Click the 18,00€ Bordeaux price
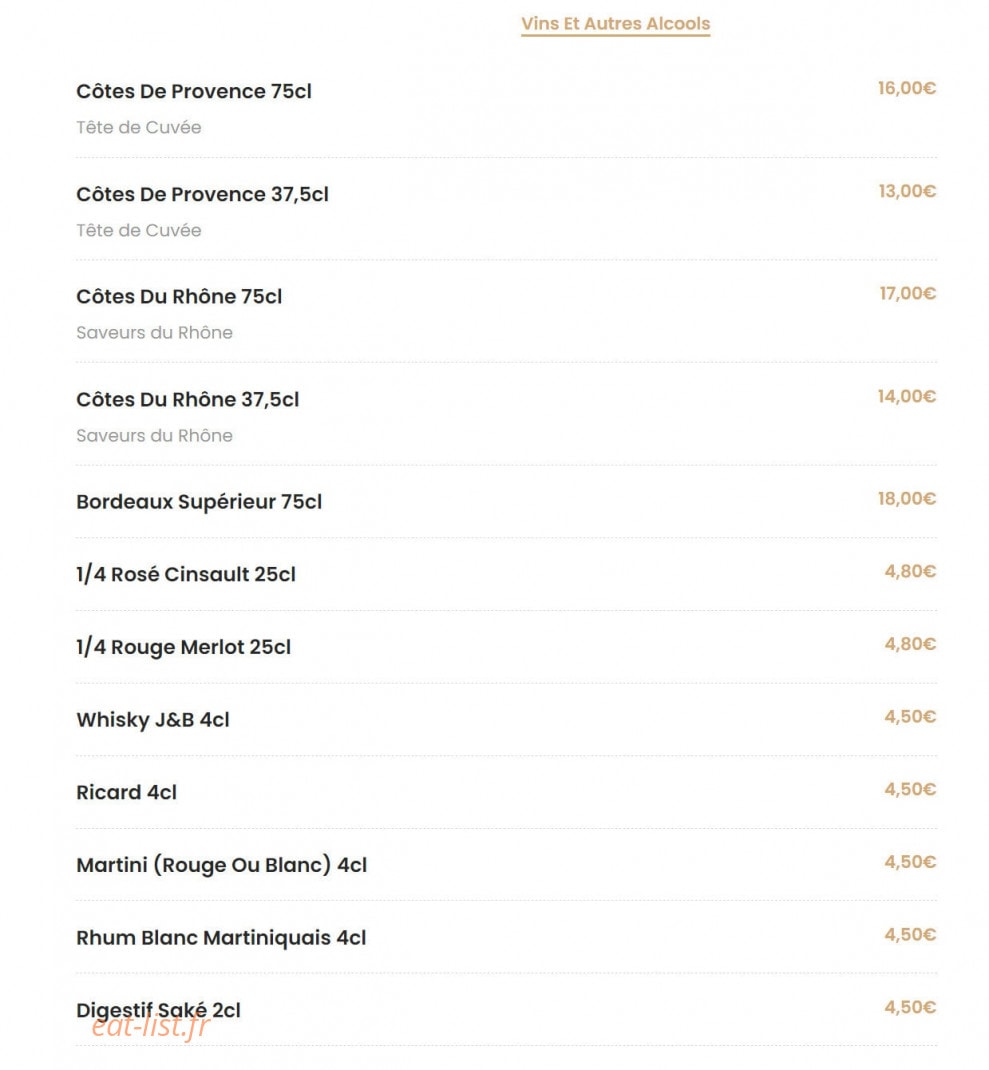Image resolution: width=989 pixels, height=1070 pixels. tap(906, 499)
